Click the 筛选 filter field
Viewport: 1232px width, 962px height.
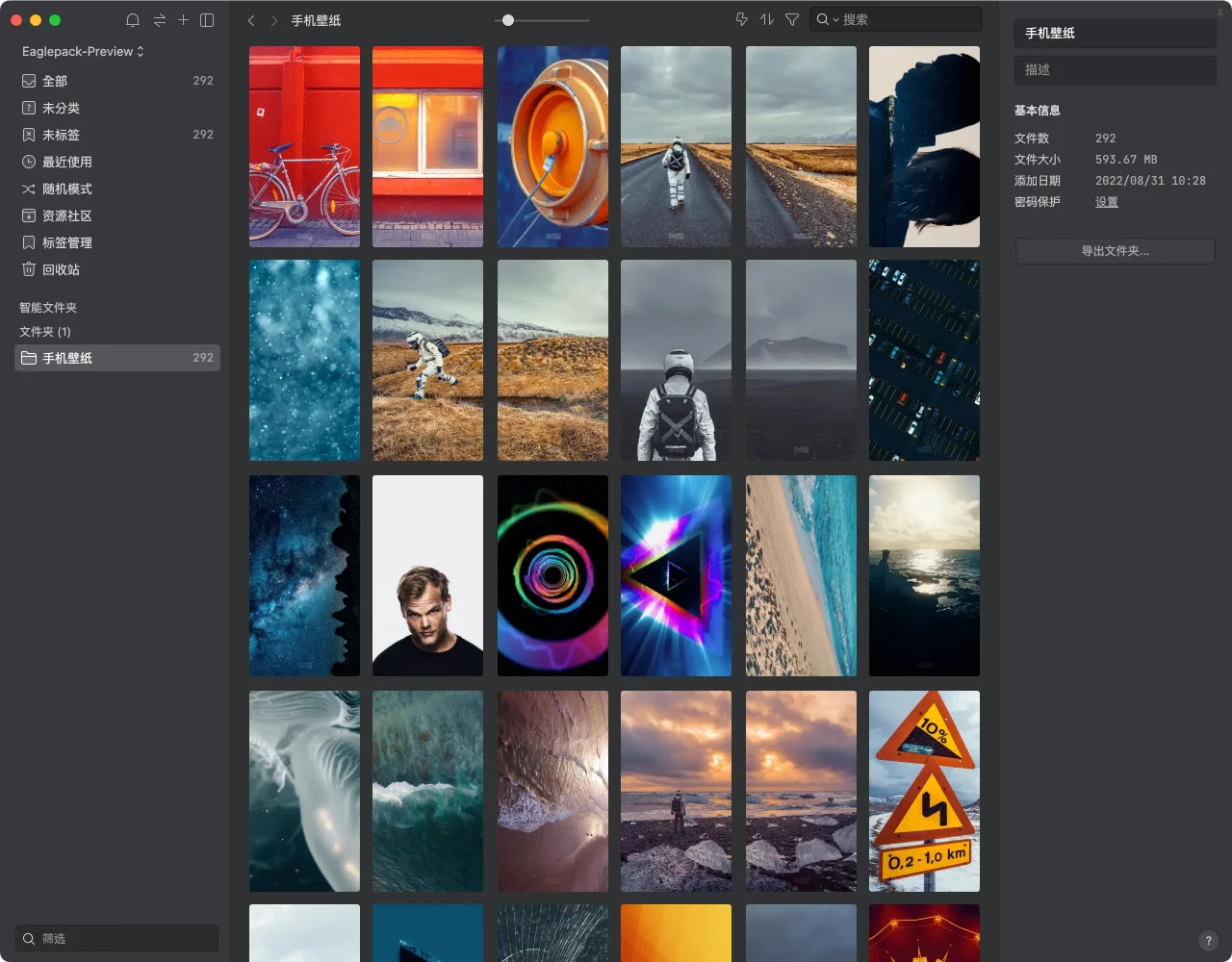coord(117,938)
